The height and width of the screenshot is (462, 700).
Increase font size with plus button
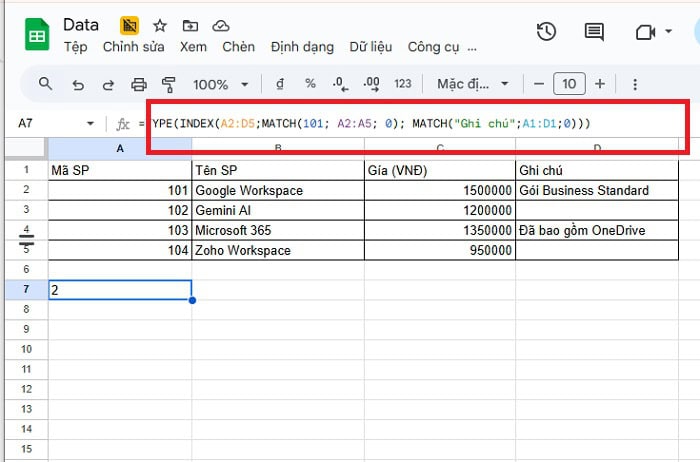[x=600, y=84]
